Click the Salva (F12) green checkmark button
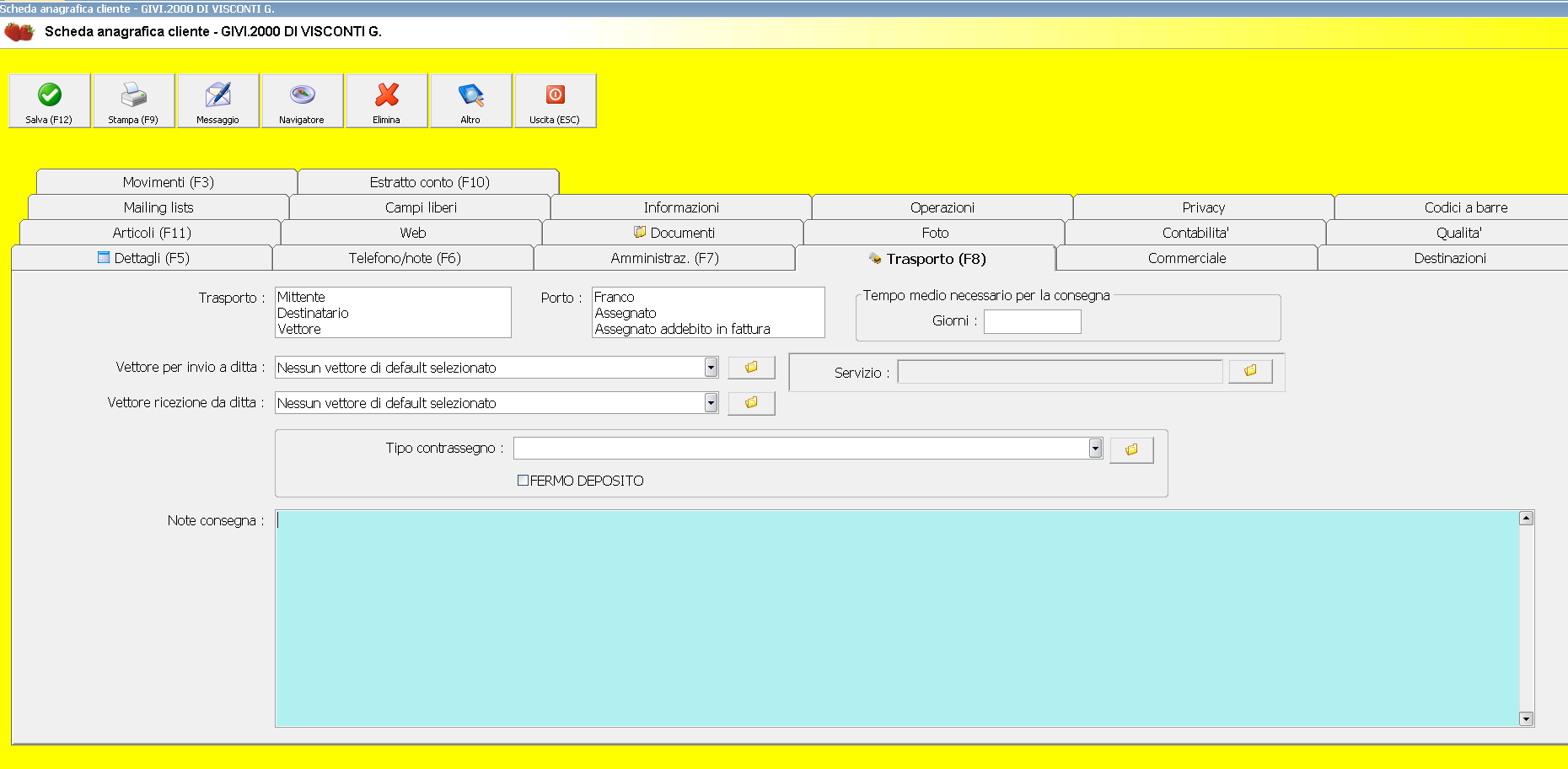The width and height of the screenshot is (1568, 769). (50, 101)
